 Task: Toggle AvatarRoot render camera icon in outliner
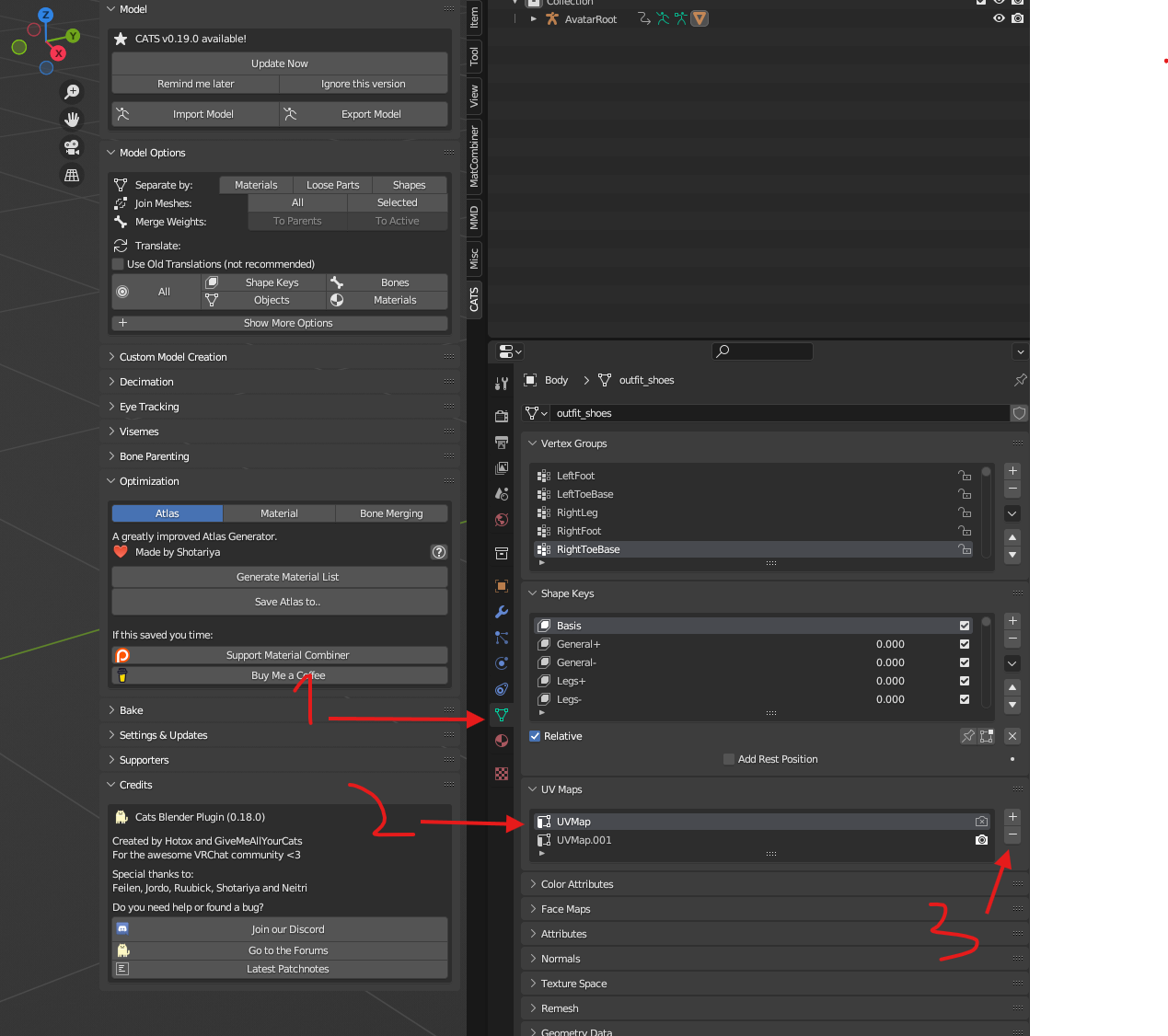(x=1017, y=18)
